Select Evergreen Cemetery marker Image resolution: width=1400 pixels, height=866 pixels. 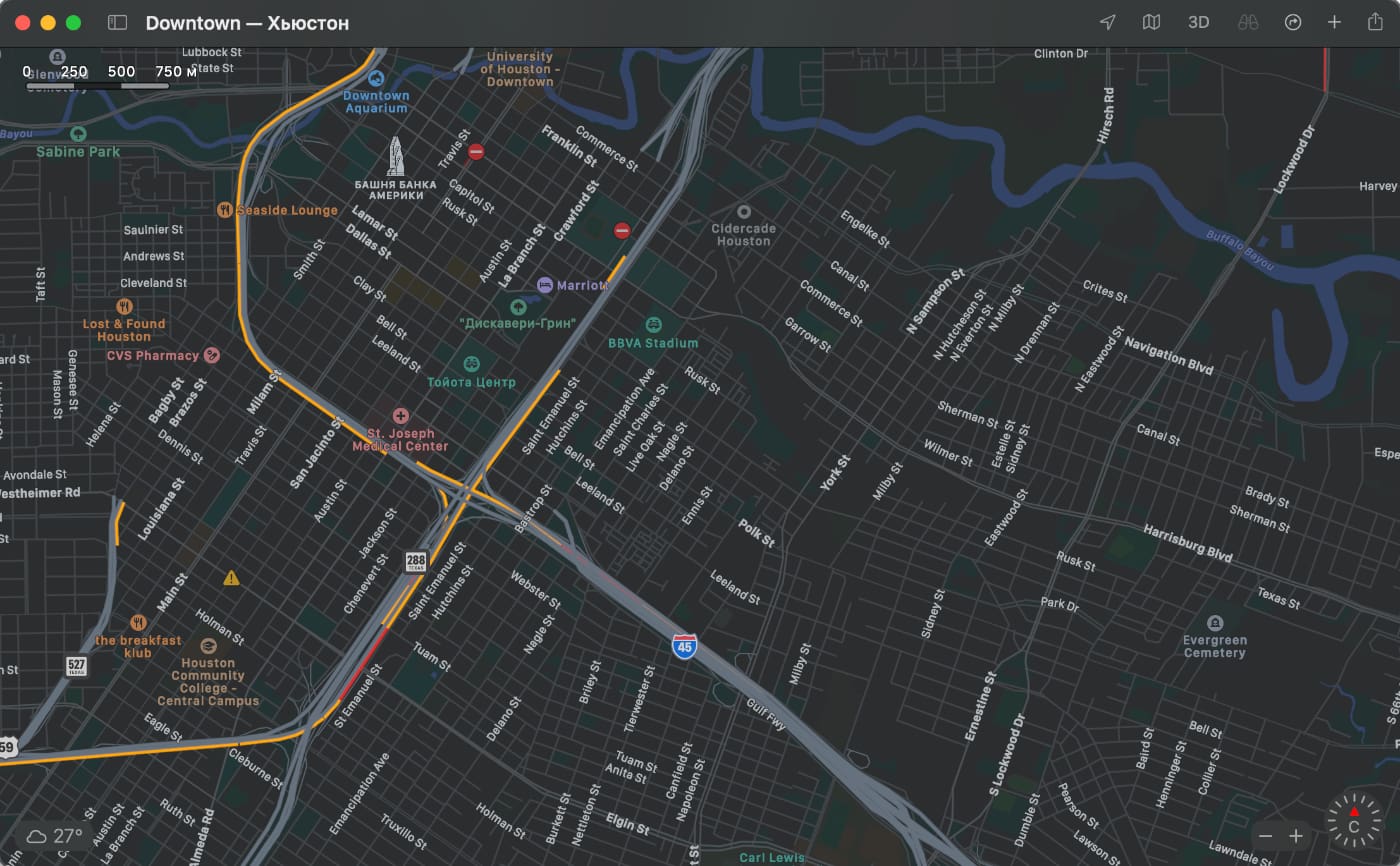(1215, 622)
